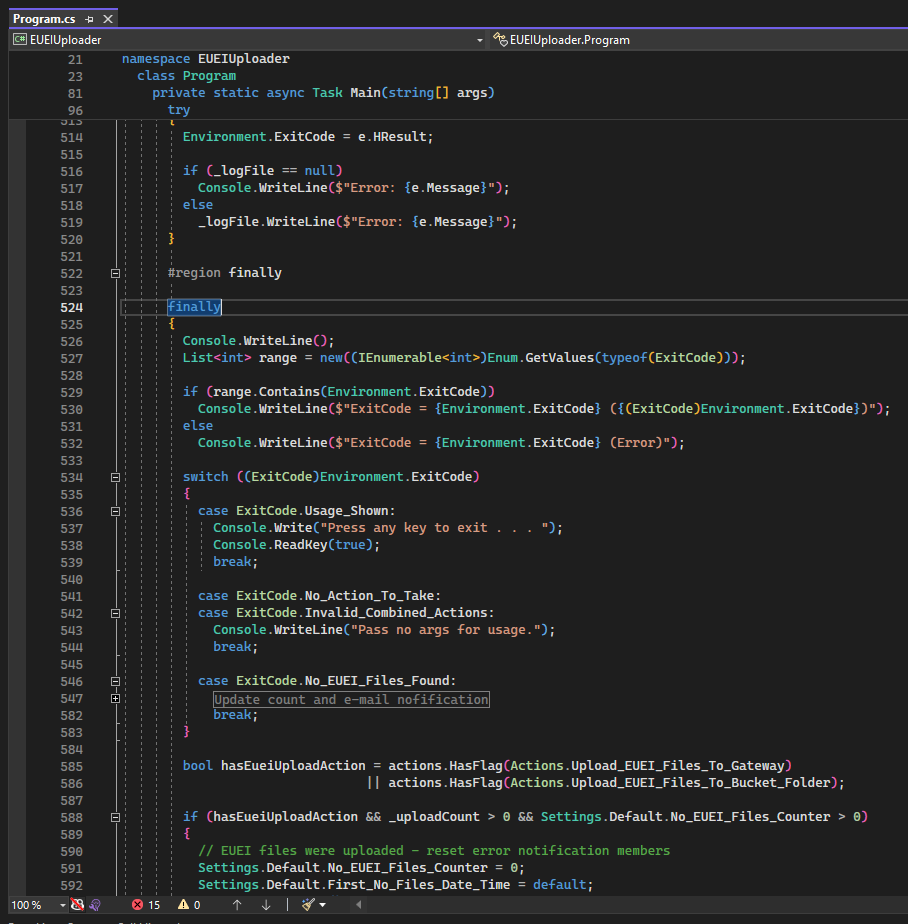908x924 pixels.
Task: Collapse the if block at line 588
Action: (115, 817)
